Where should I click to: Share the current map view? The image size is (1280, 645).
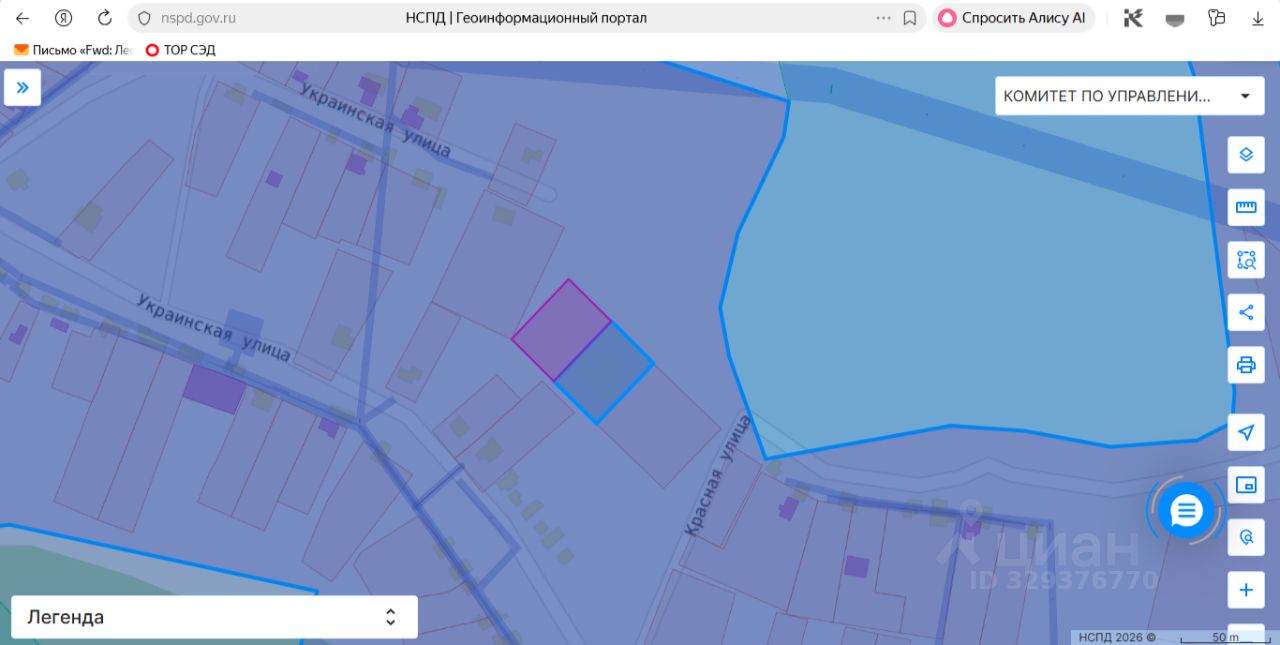[1246, 312]
